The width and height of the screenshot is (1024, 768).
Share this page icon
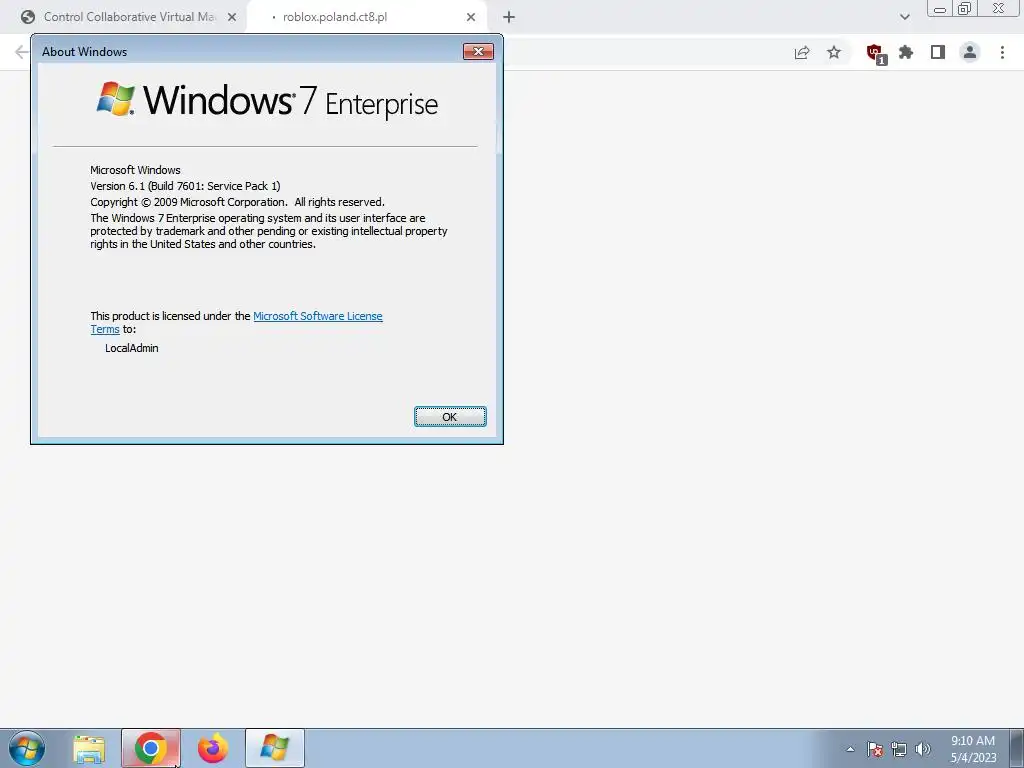(x=802, y=52)
